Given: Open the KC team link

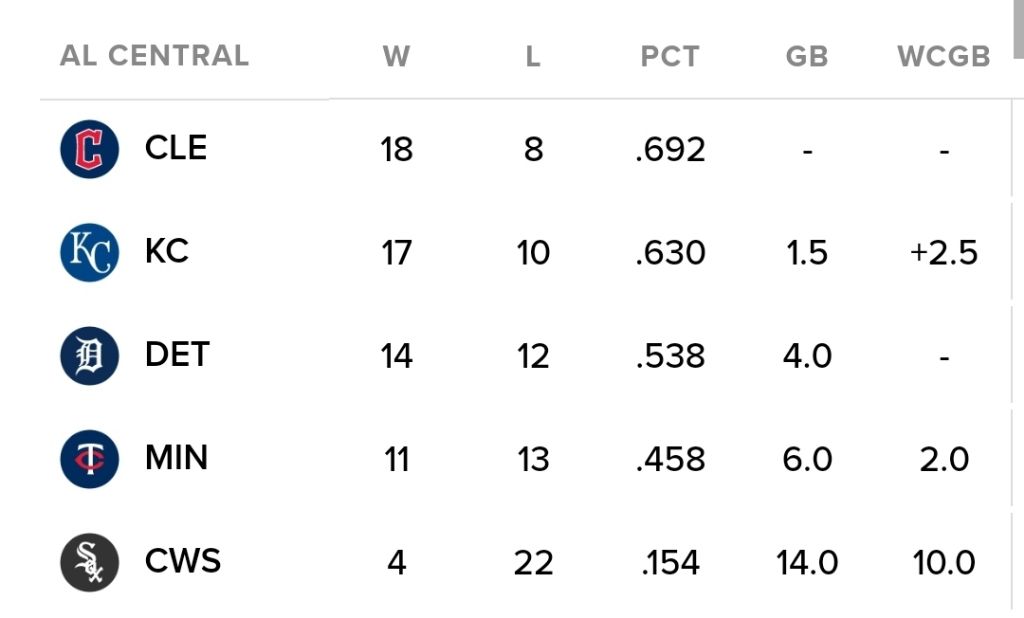Looking at the screenshot, I should click(x=167, y=251).
